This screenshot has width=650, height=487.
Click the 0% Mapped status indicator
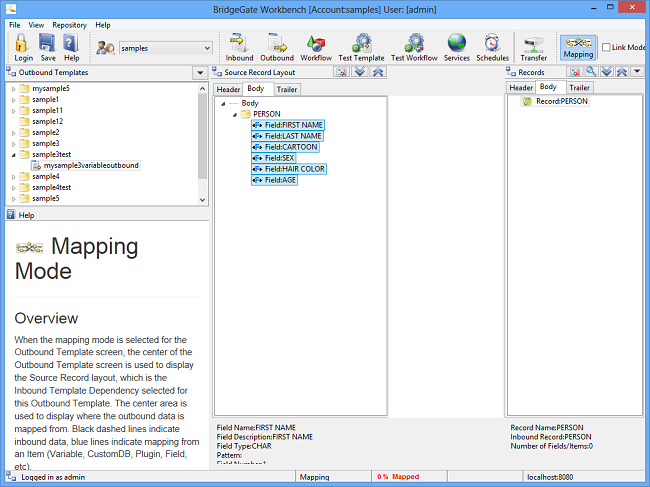(398, 477)
